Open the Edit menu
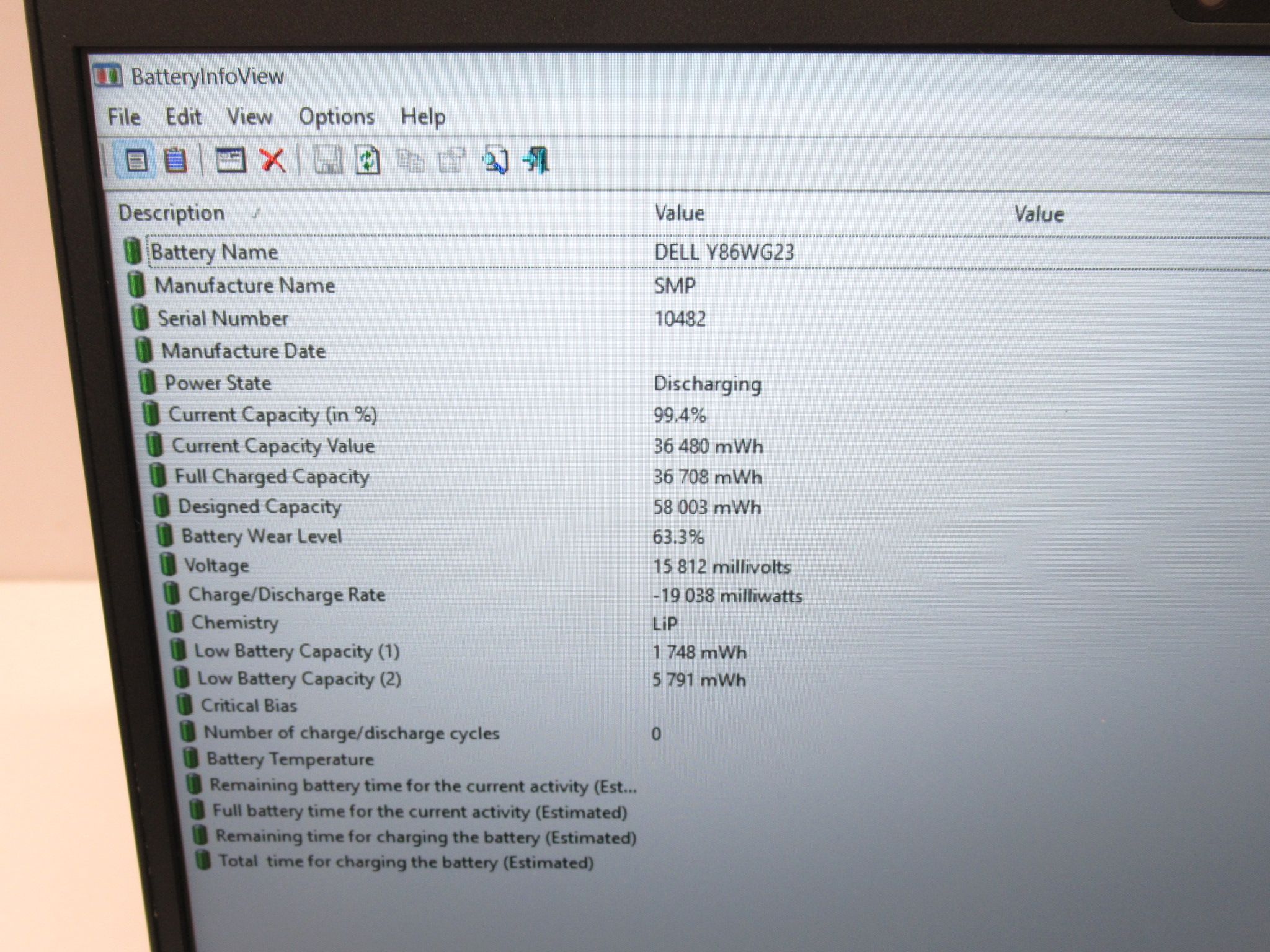The height and width of the screenshot is (952, 1270). click(x=184, y=117)
